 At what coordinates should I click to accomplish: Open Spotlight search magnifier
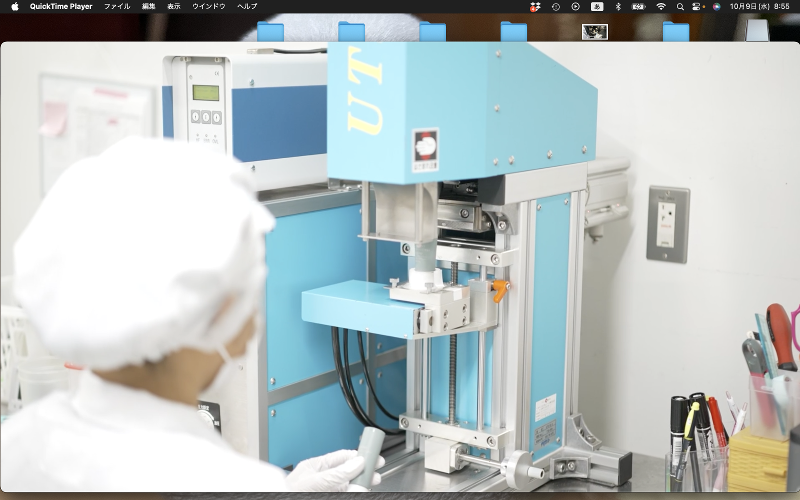pos(680,6)
